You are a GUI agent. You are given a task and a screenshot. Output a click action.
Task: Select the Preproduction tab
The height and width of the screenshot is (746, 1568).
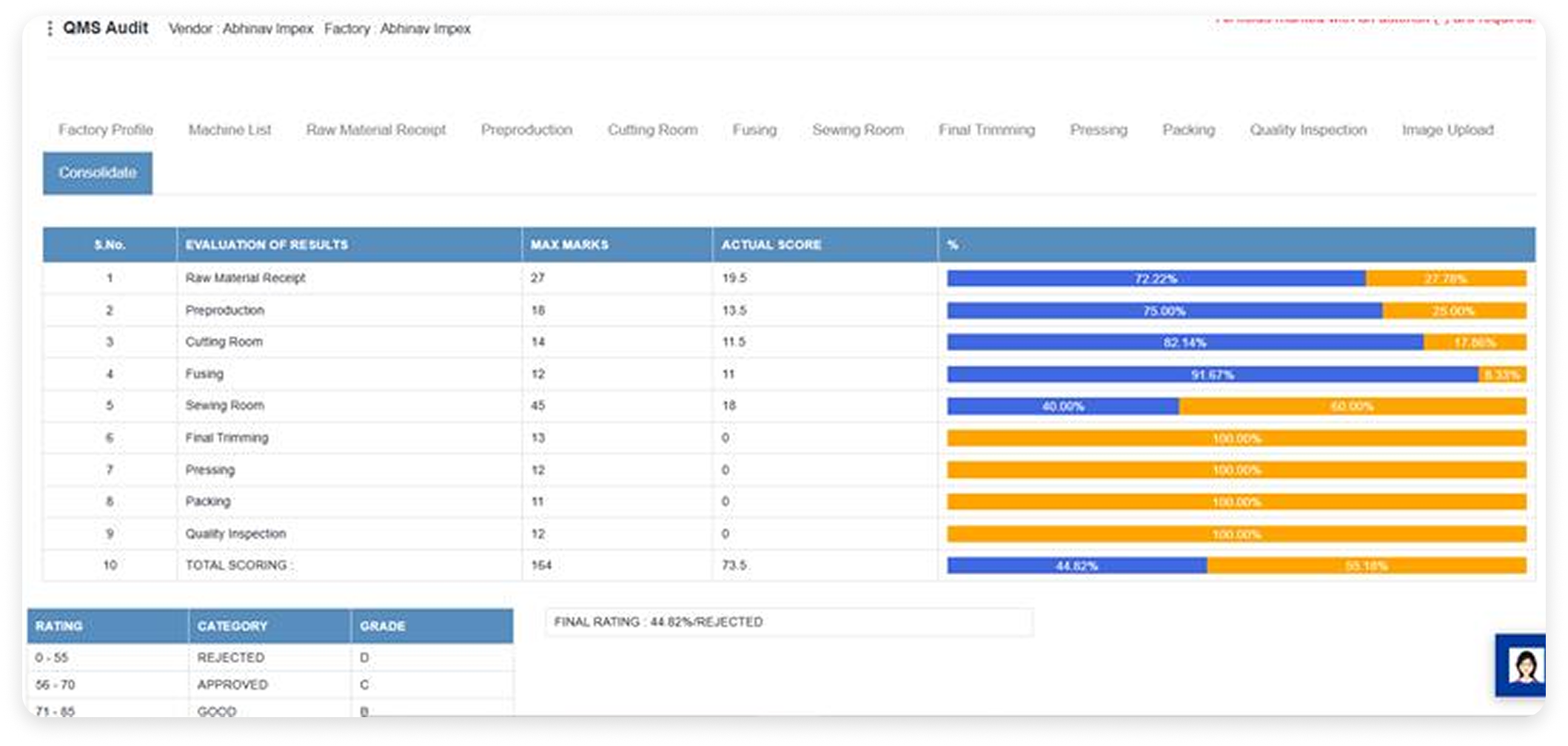tap(526, 130)
